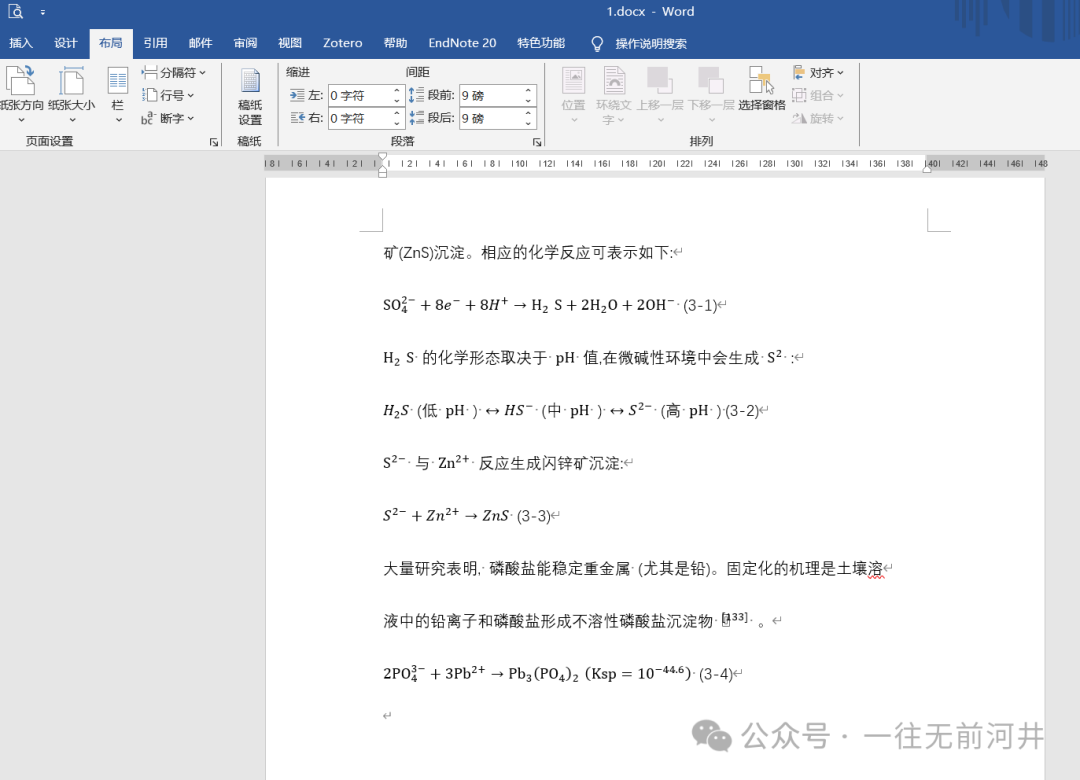Image resolution: width=1080 pixels, height=780 pixels.
Task: Switch to the 审阅 review tab
Action: point(245,43)
